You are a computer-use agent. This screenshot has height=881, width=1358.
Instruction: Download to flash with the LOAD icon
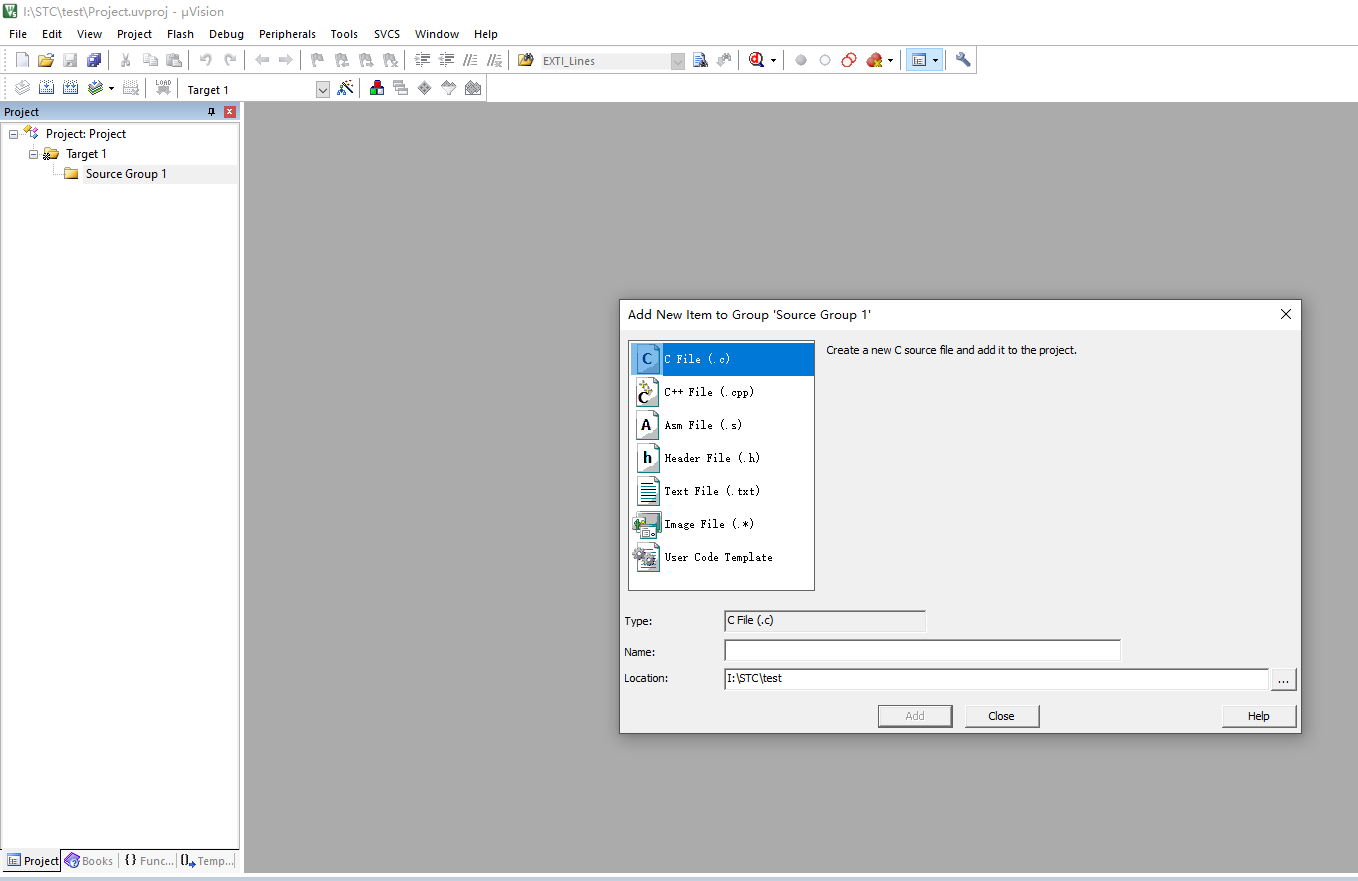(x=163, y=88)
